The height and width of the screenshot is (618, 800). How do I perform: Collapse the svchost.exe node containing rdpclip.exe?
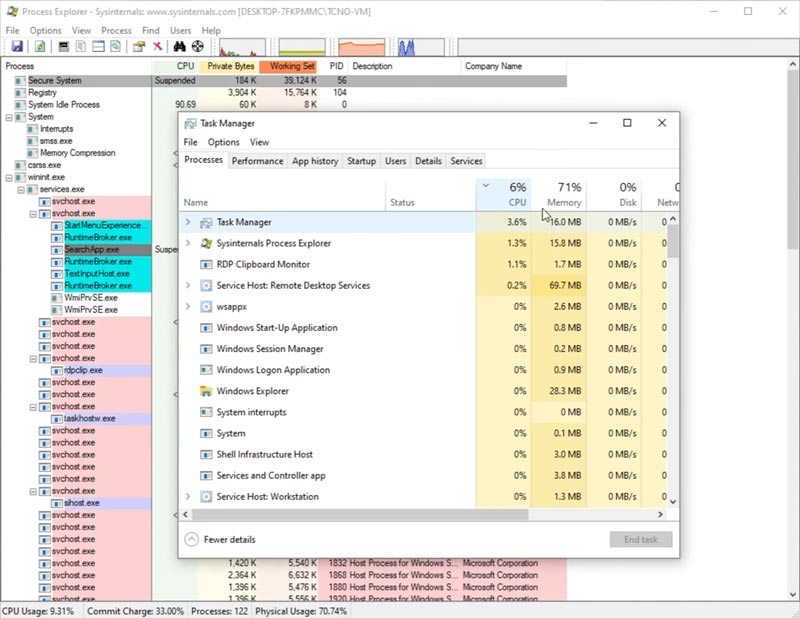tap(33, 359)
